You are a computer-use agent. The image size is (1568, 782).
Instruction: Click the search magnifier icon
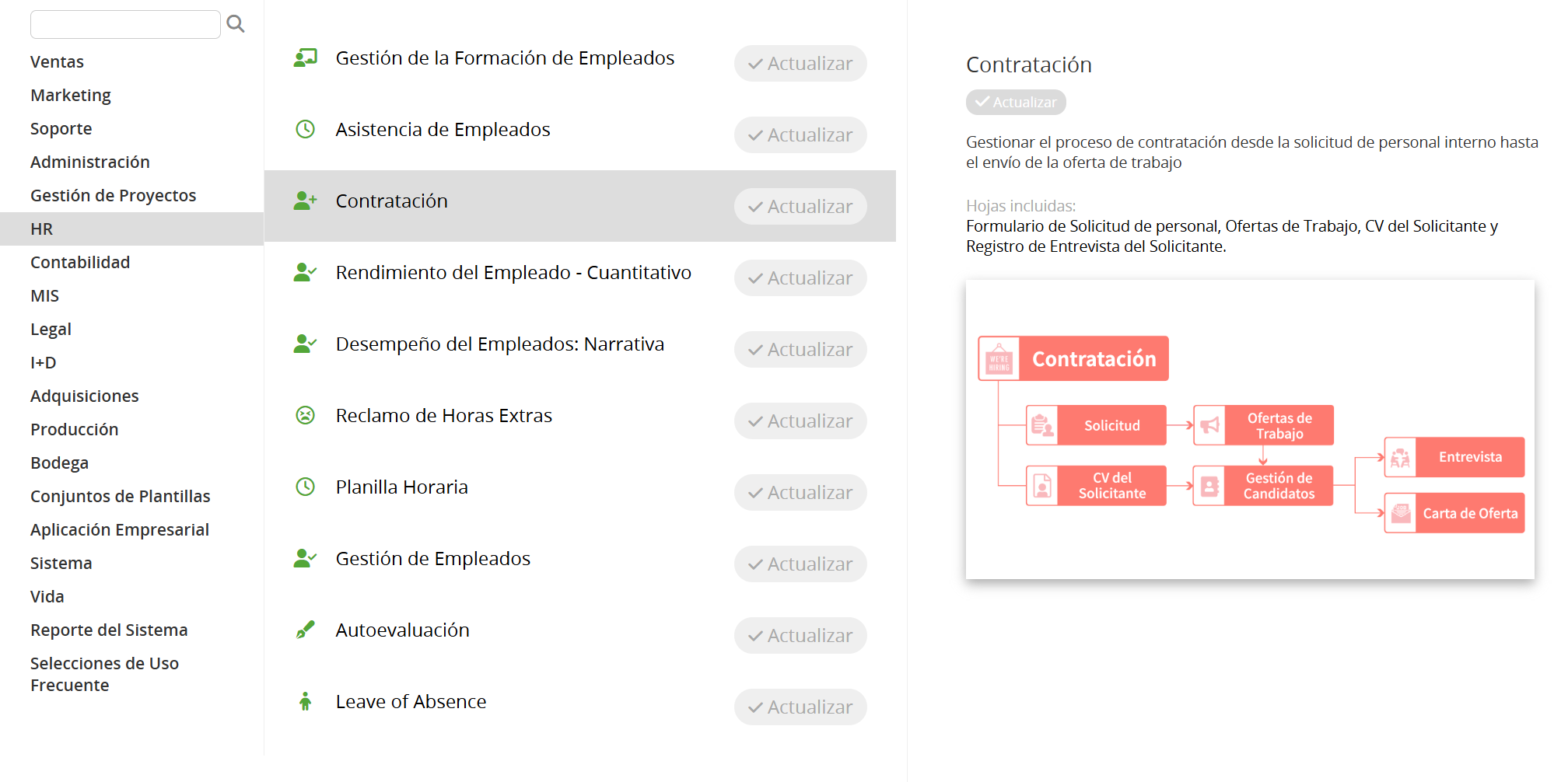[236, 24]
